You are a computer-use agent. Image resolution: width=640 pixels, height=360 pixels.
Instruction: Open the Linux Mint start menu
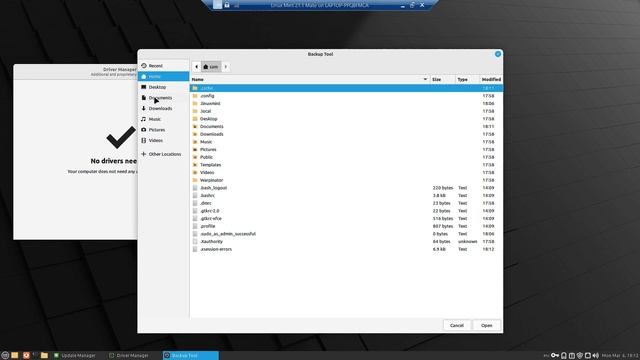point(5,356)
